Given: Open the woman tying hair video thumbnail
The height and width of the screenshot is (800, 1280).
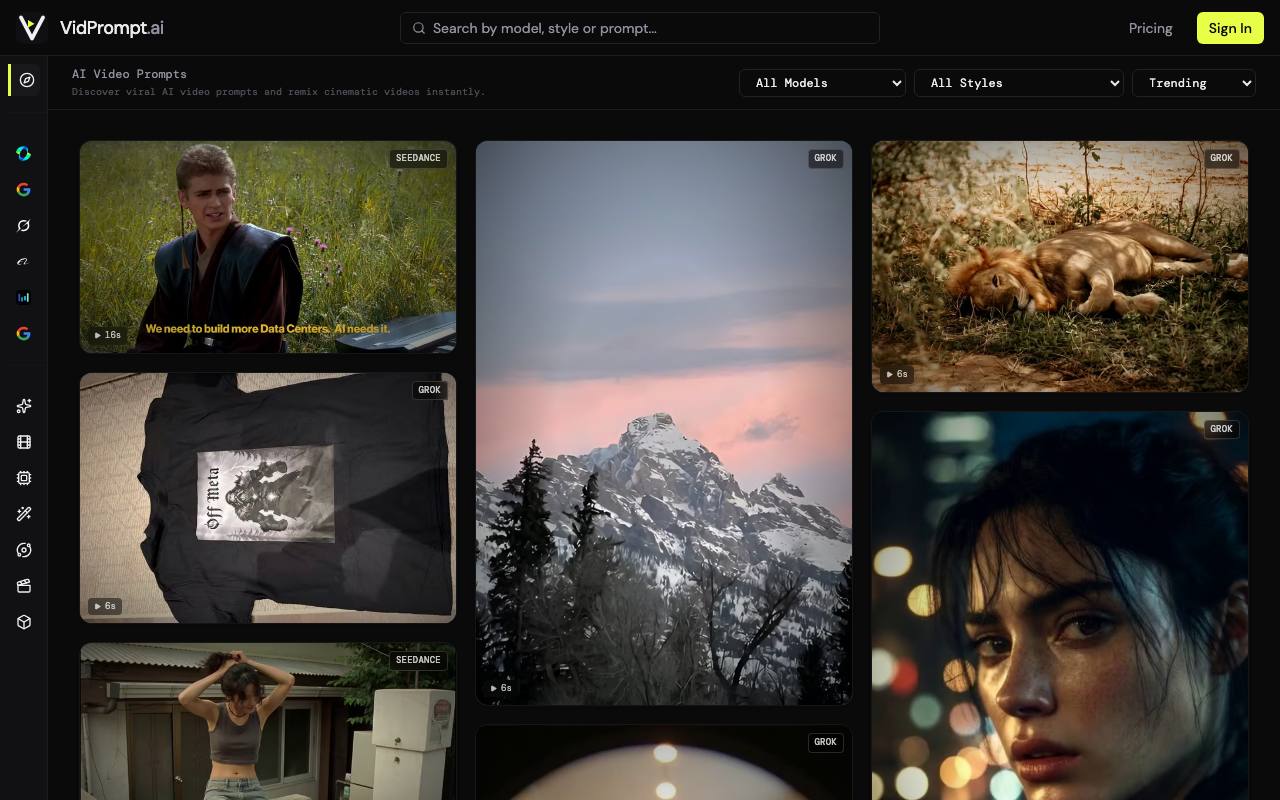Looking at the screenshot, I should click(268, 721).
